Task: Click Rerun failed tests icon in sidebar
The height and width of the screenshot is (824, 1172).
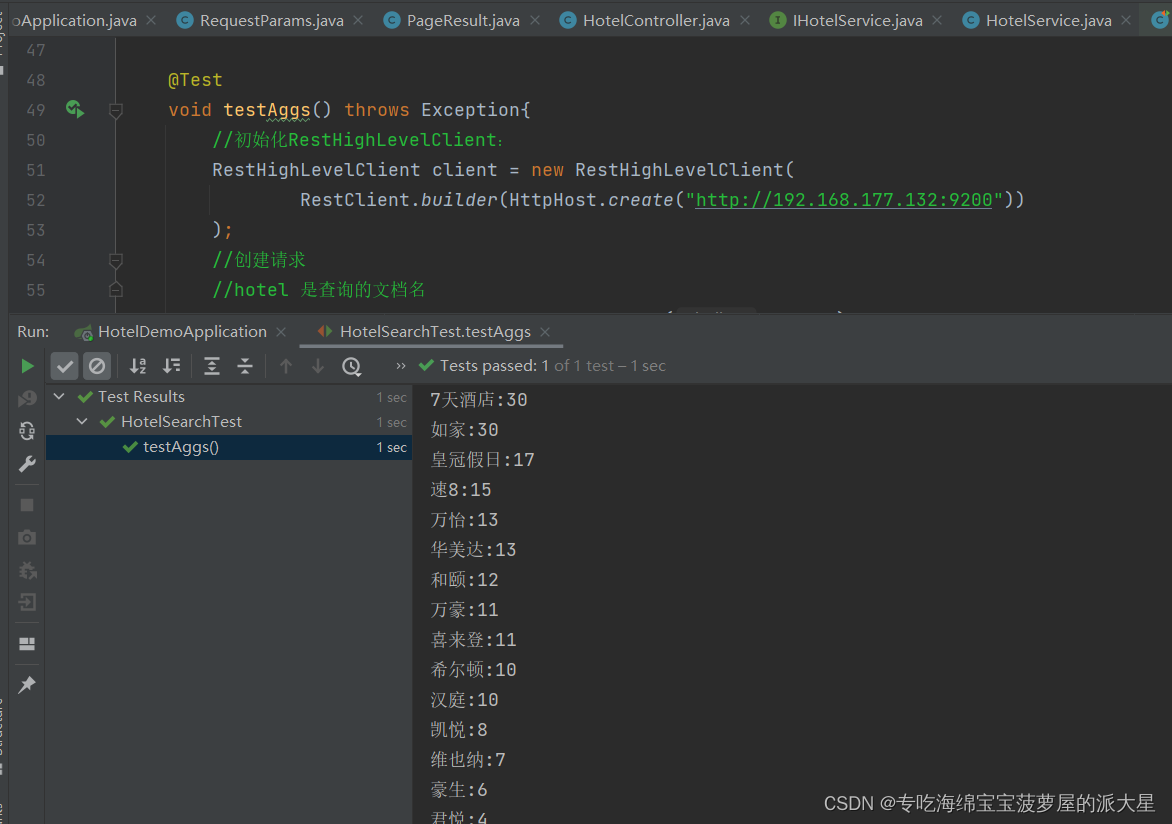Action: tap(27, 398)
